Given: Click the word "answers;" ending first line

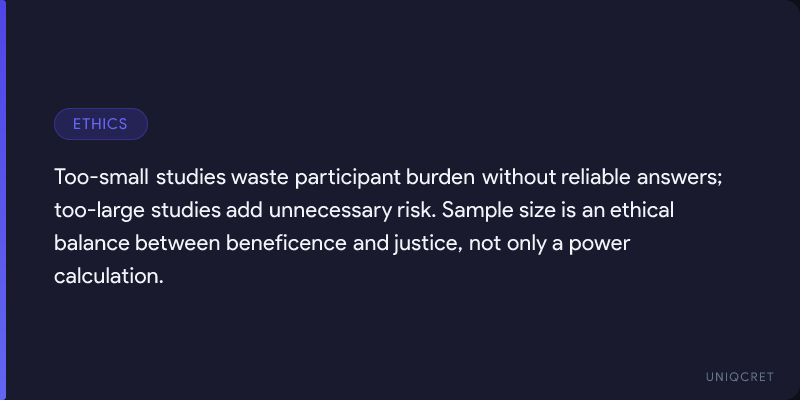Looking at the screenshot, I should (680, 179).
